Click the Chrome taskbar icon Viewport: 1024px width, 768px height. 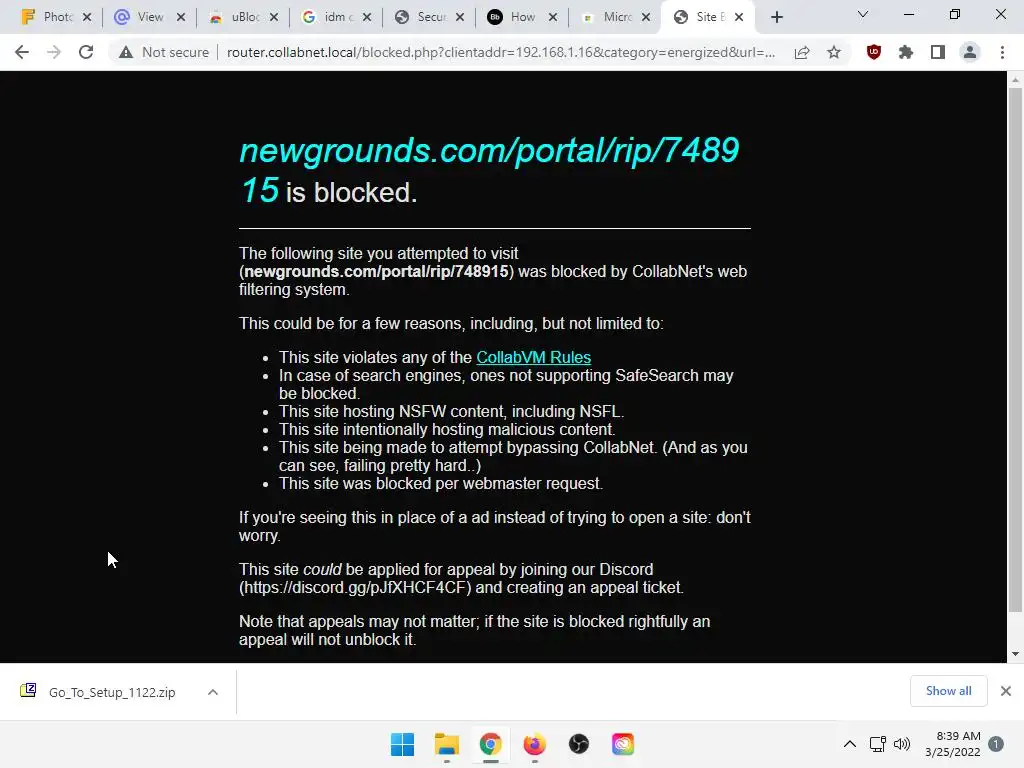490,744
